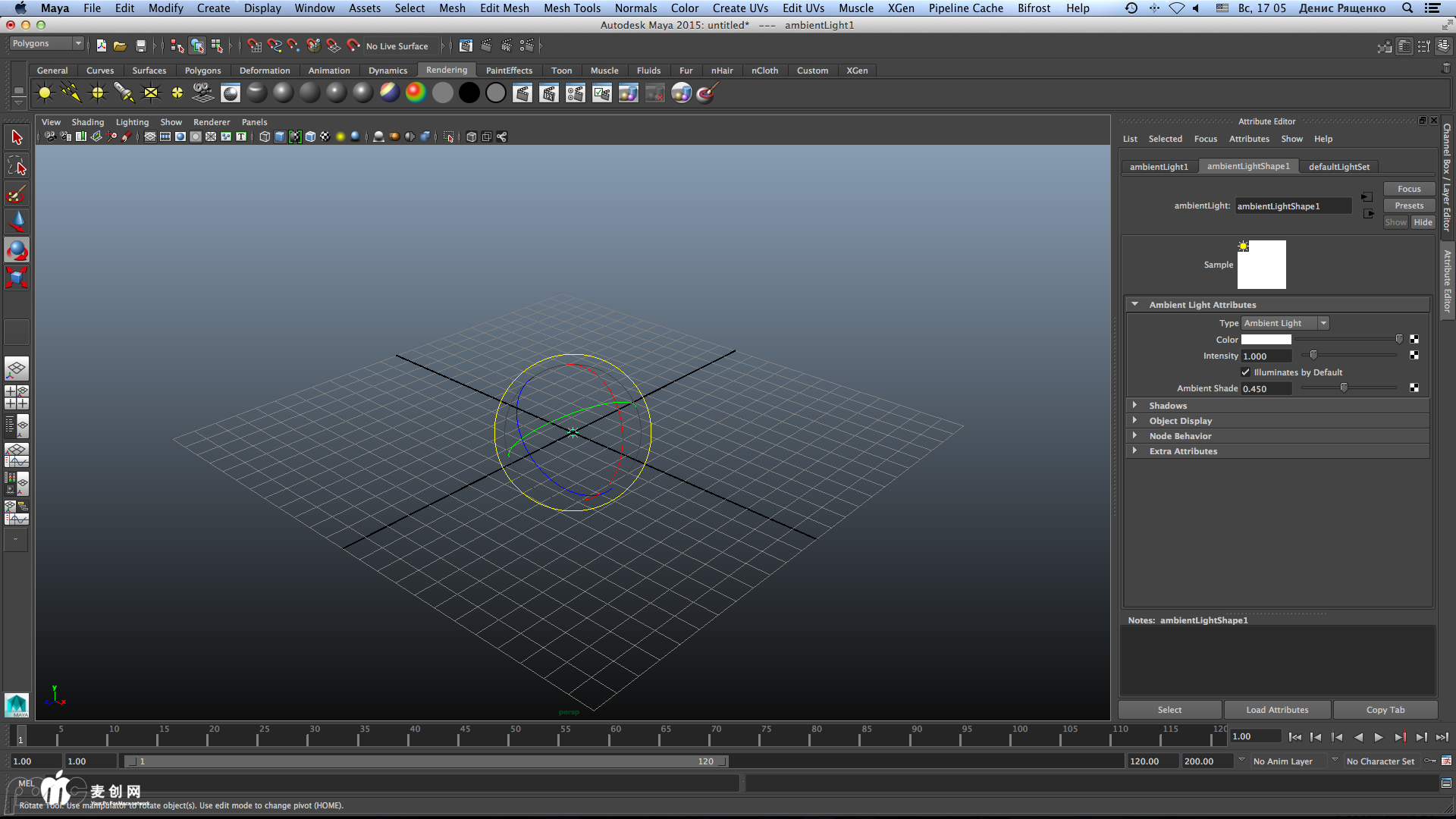Open the light Type dropdown in Attribute Editor
Viewport: 1456px width, 819px height.
[x=1284, y=322]
